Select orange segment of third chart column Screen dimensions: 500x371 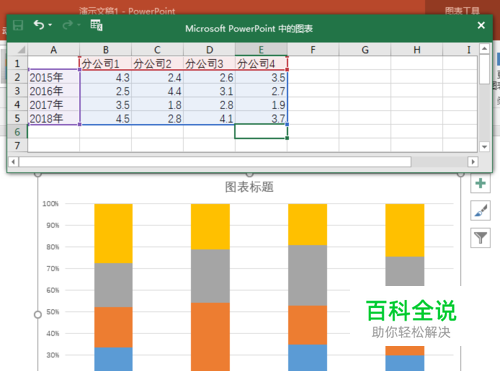click(x=307, y=325)
